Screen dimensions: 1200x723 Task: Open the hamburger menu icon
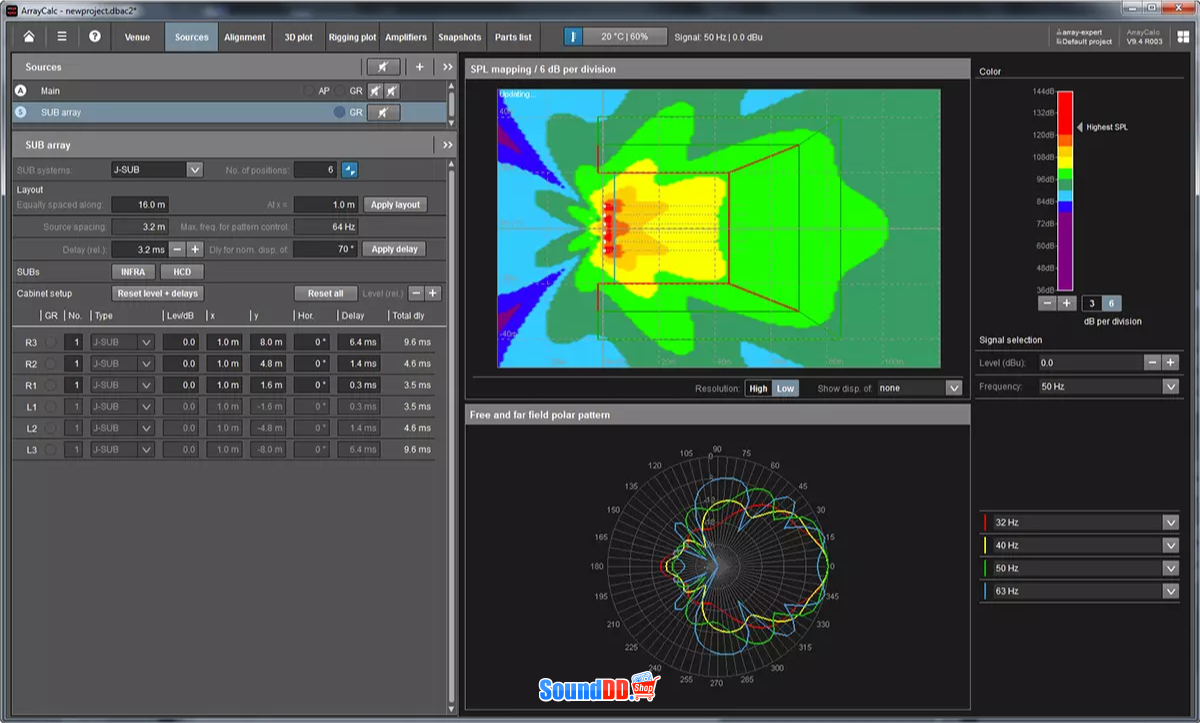click(x=62, y=37)
